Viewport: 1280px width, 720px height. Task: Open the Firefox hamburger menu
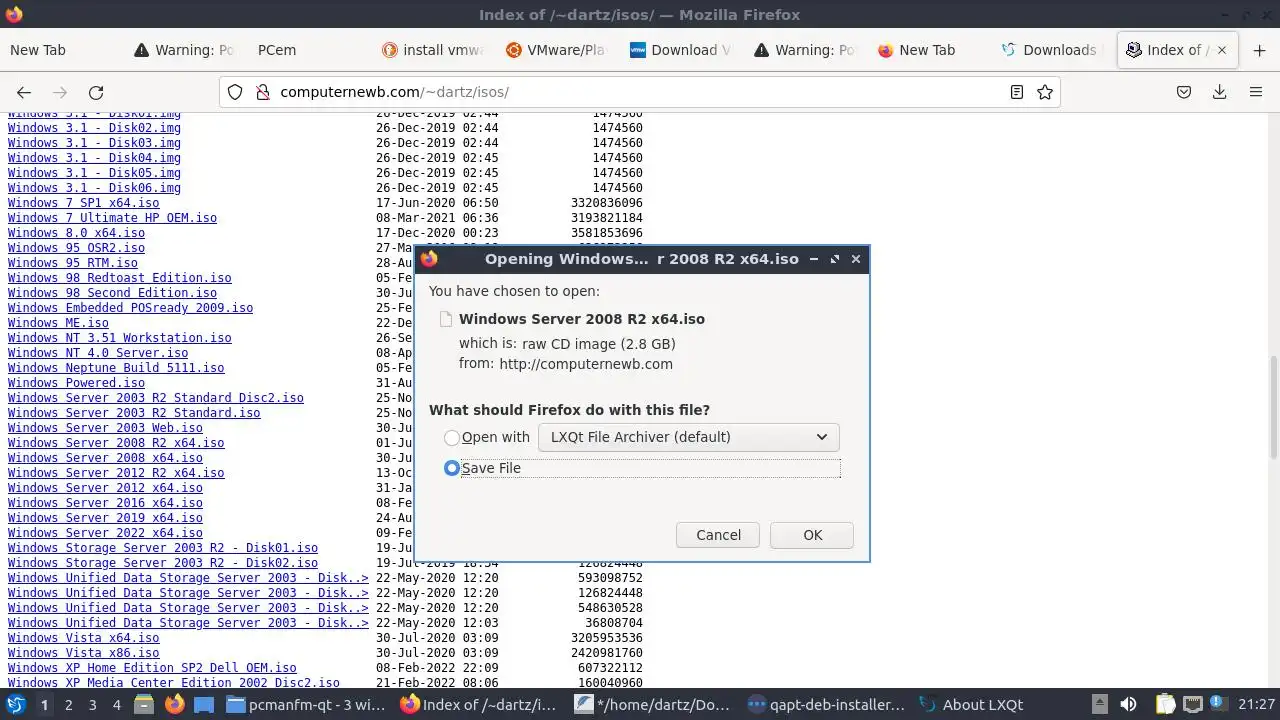coord(1256,92)
